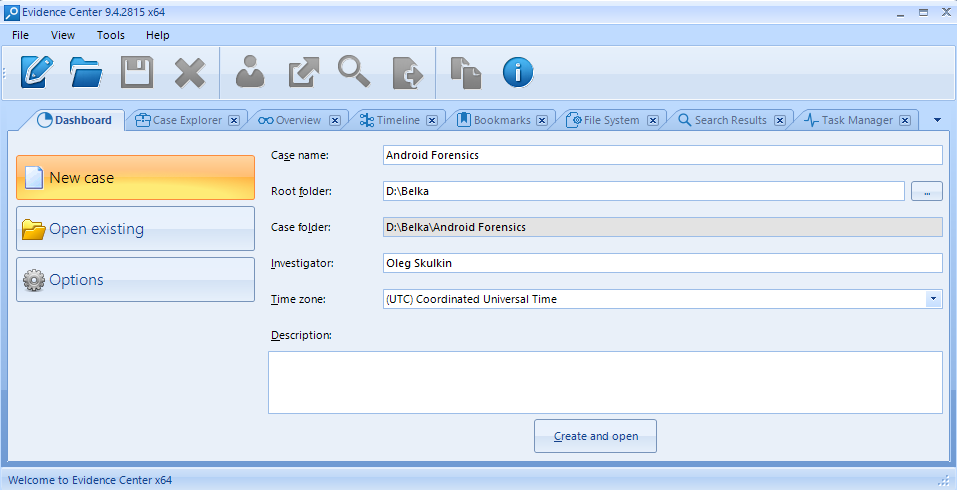Click the document with arrow toolbar icon

(x=408, y=73)
